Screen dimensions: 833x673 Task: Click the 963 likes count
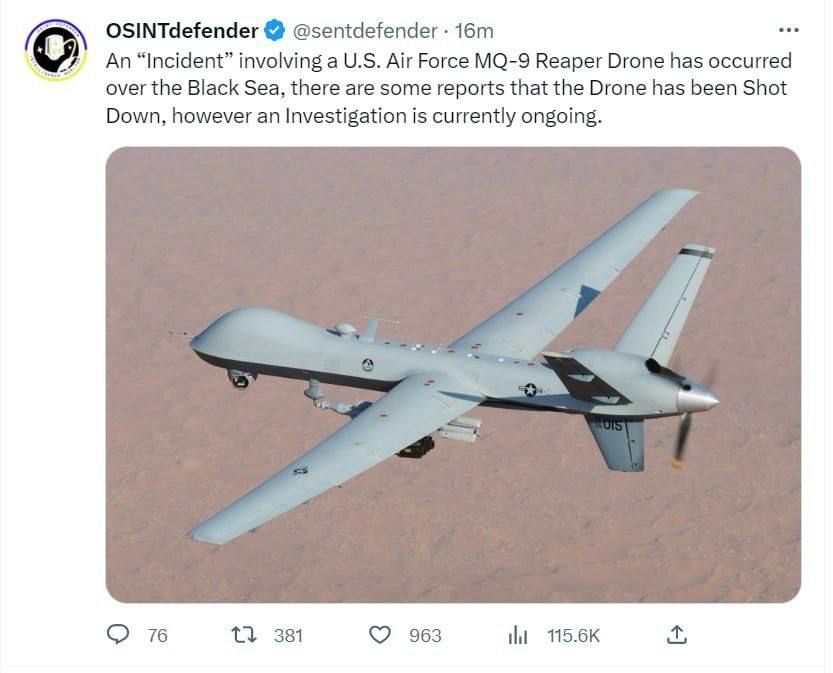[x=425, y=635]
